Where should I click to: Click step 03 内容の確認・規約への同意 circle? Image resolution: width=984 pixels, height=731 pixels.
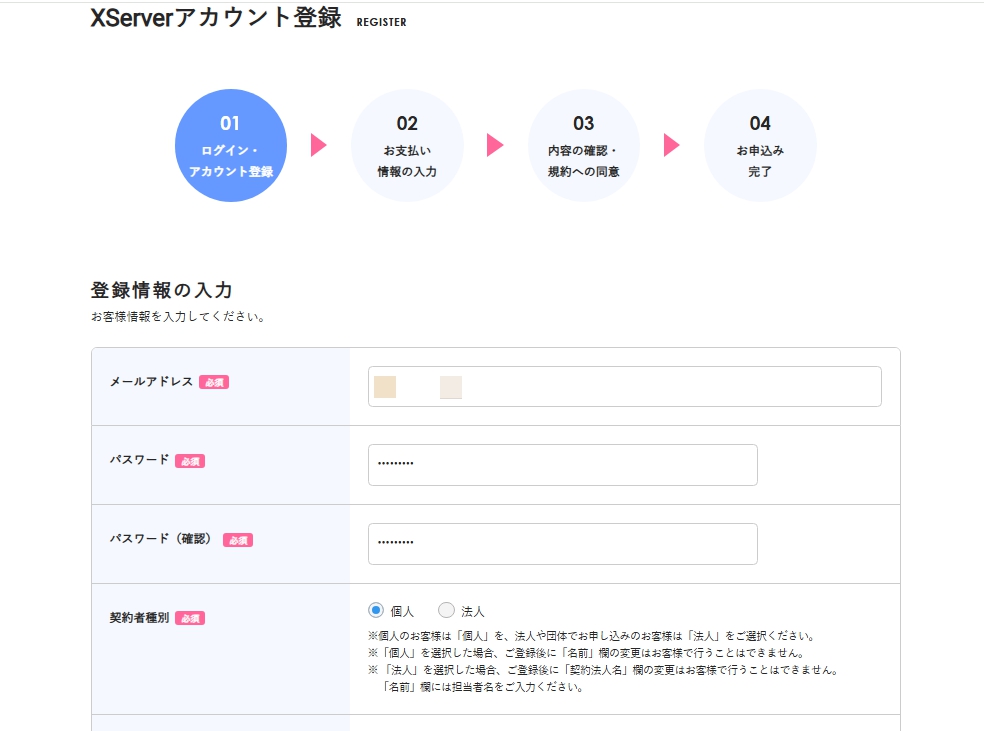(x=584, y=144)
